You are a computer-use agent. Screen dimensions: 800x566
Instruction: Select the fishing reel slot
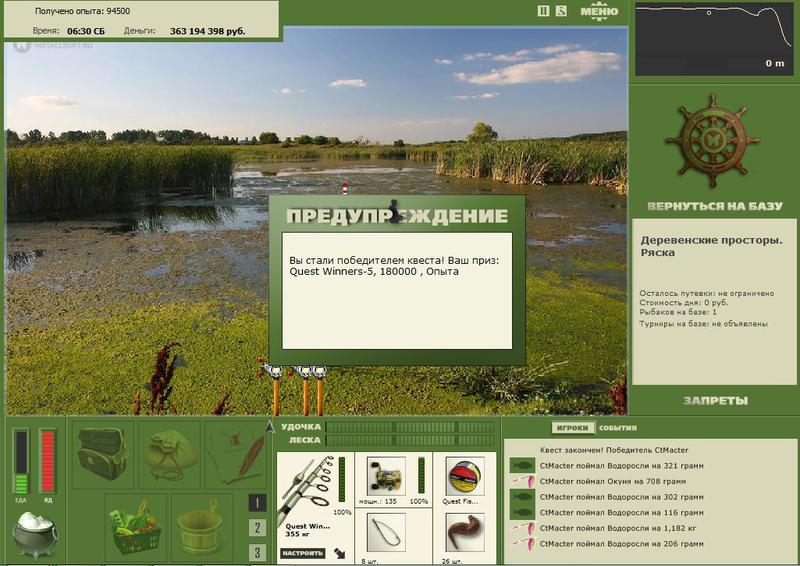point(386,476)
